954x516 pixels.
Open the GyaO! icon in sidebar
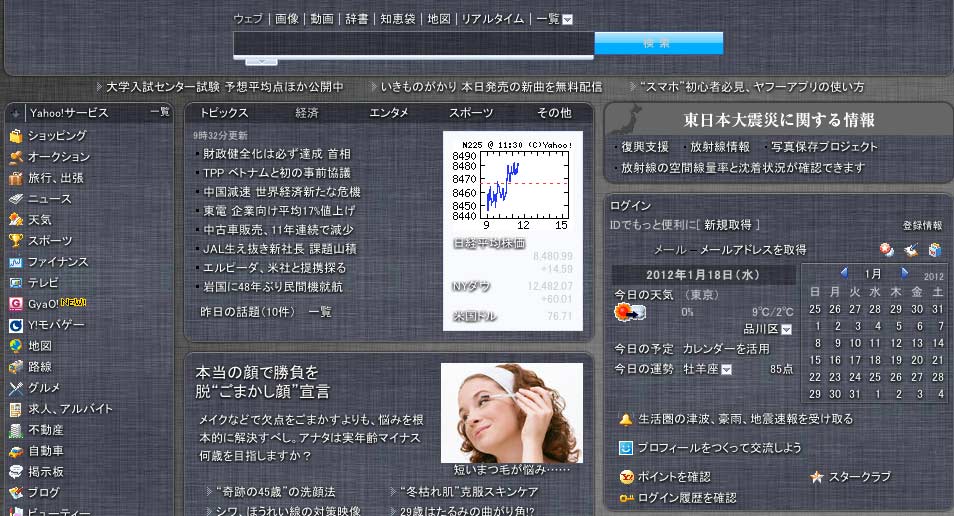(x=15, y=304)
